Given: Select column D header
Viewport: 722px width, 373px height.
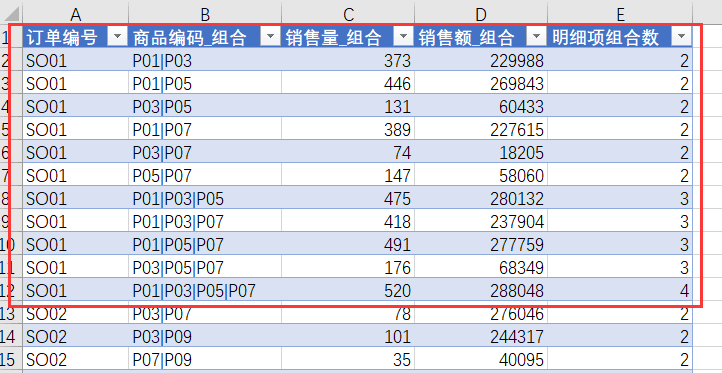Looking at the screenshot, I should 481,14.
